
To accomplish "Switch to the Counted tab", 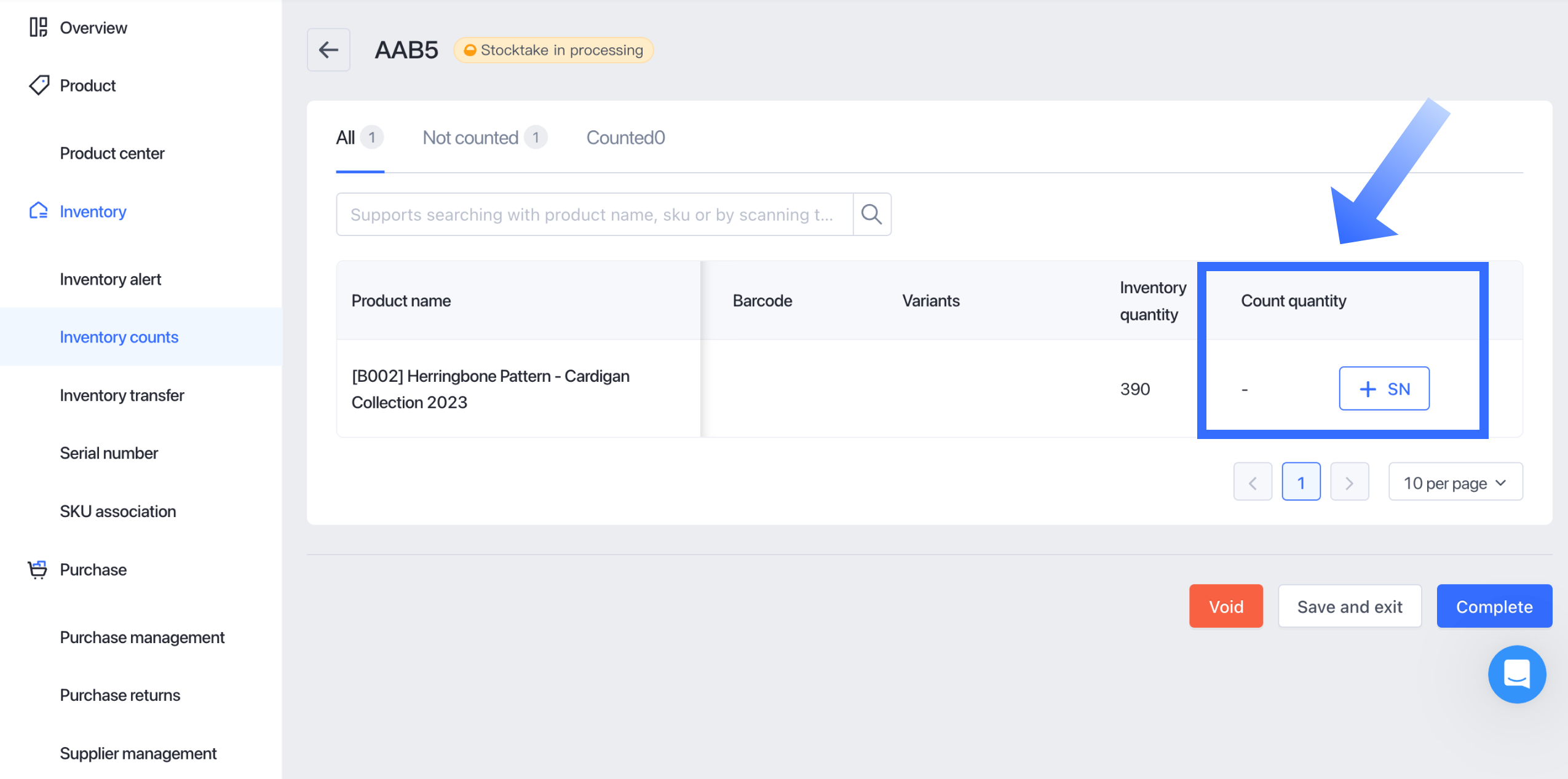I will point(625,137).
